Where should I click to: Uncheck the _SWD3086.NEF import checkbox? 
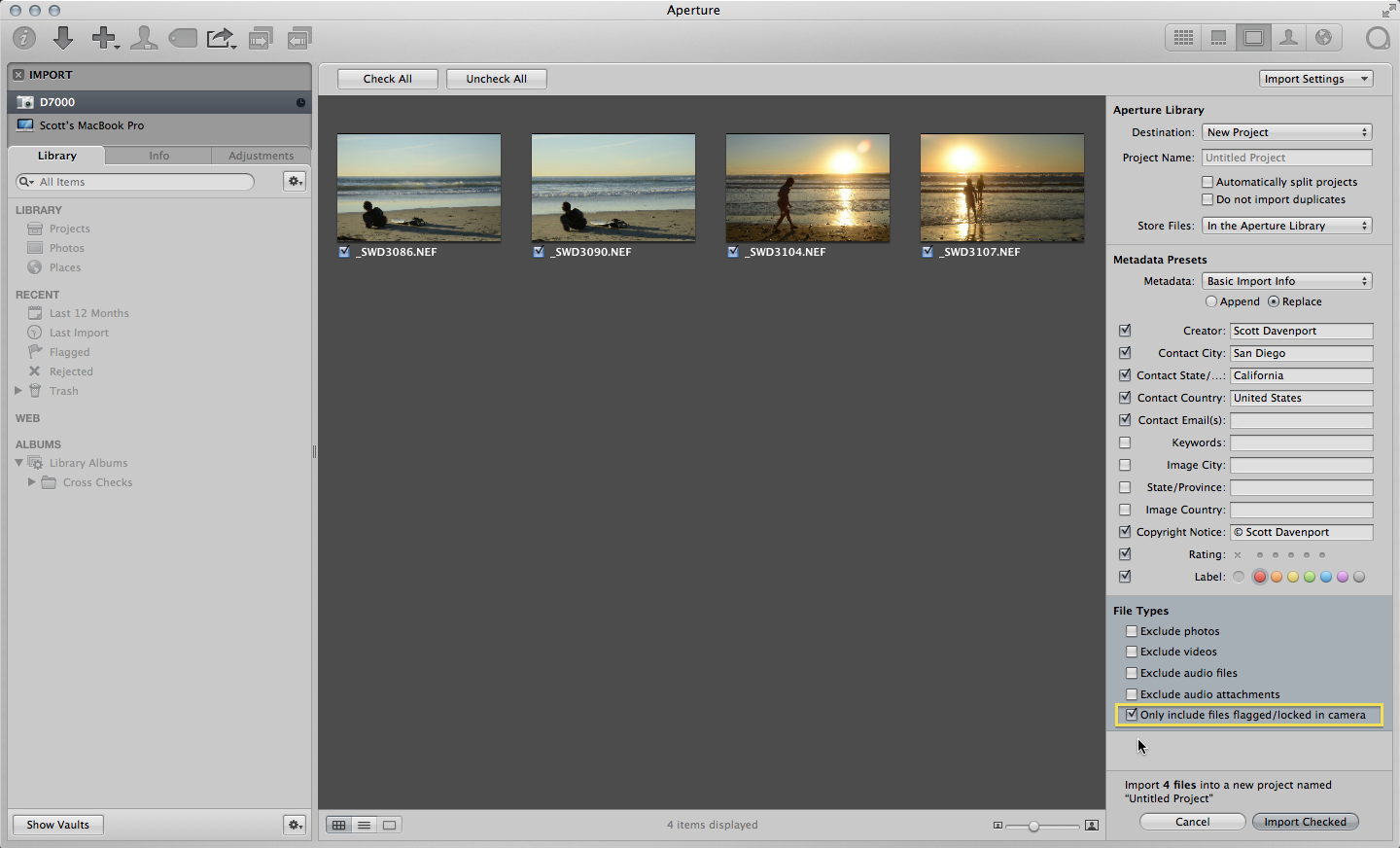click(x=344, y=252)
